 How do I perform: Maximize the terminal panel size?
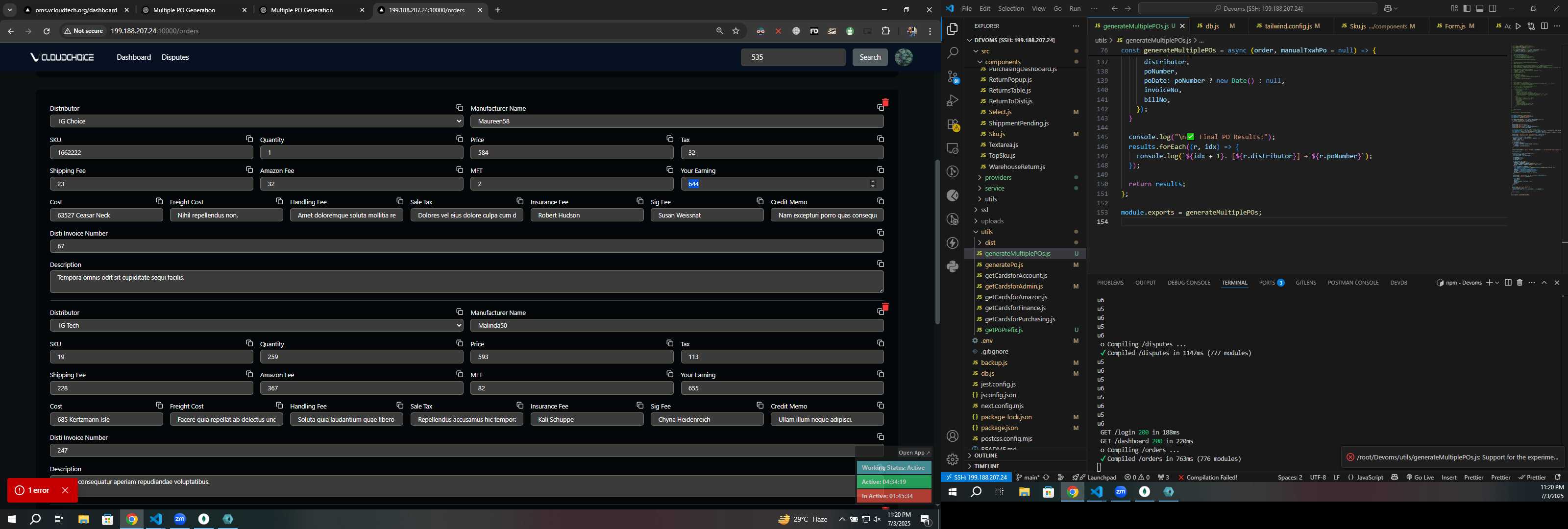[1544, 283]
